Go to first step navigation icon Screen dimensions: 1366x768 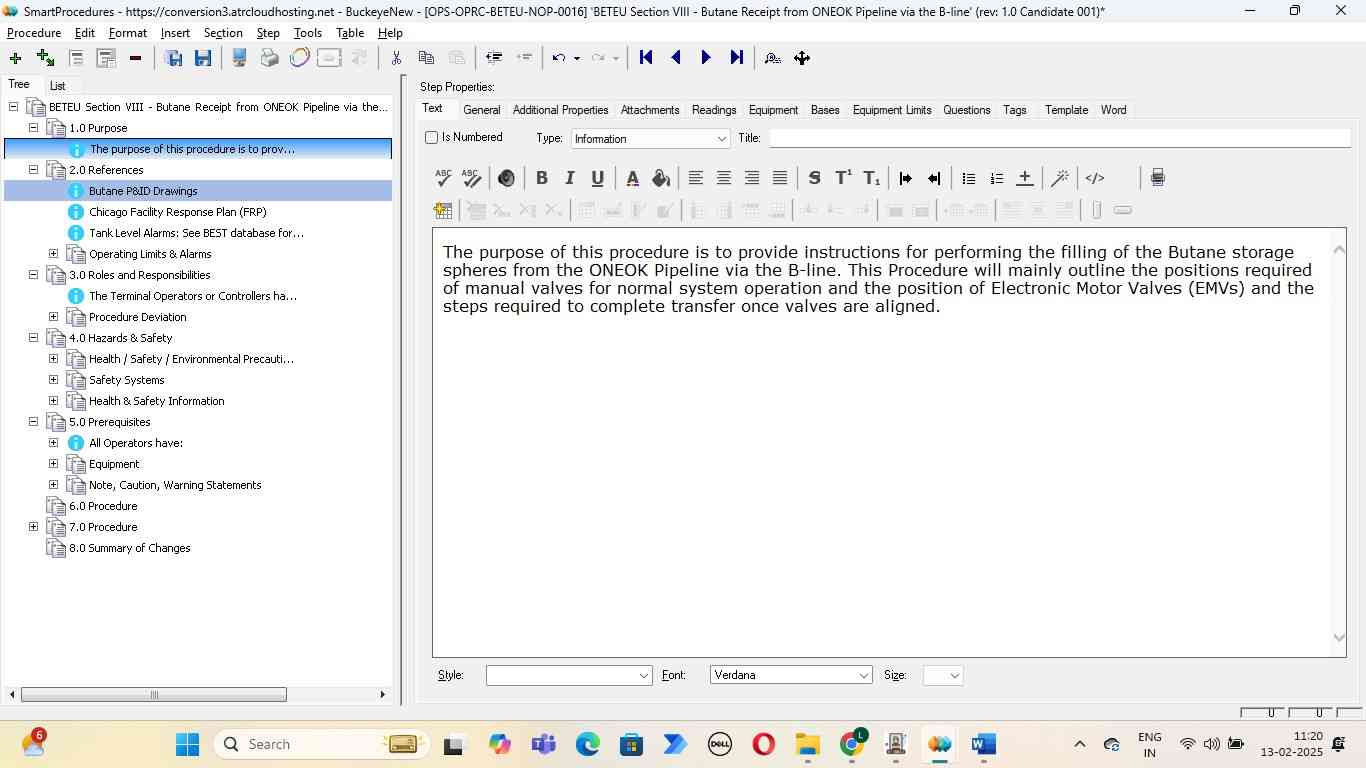(646, 58)
